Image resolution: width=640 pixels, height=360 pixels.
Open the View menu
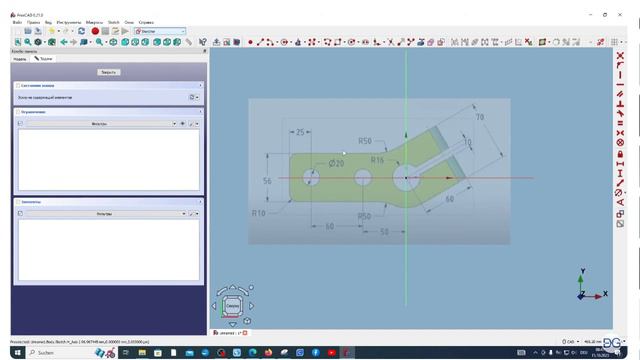coord(48,22)
